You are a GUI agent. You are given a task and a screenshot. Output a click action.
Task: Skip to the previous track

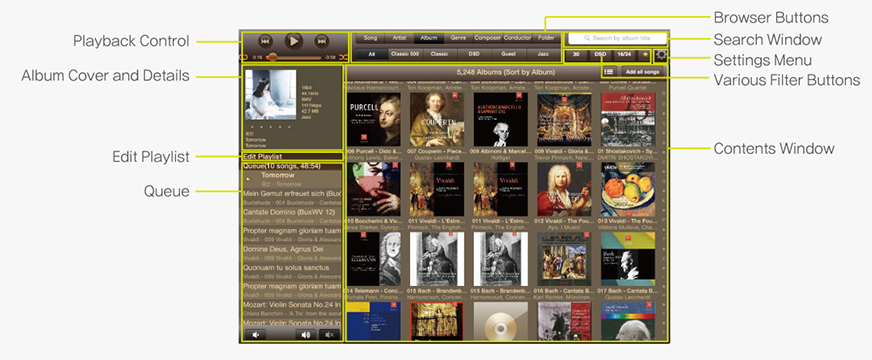pyautogui.click(x=265, y=41)
